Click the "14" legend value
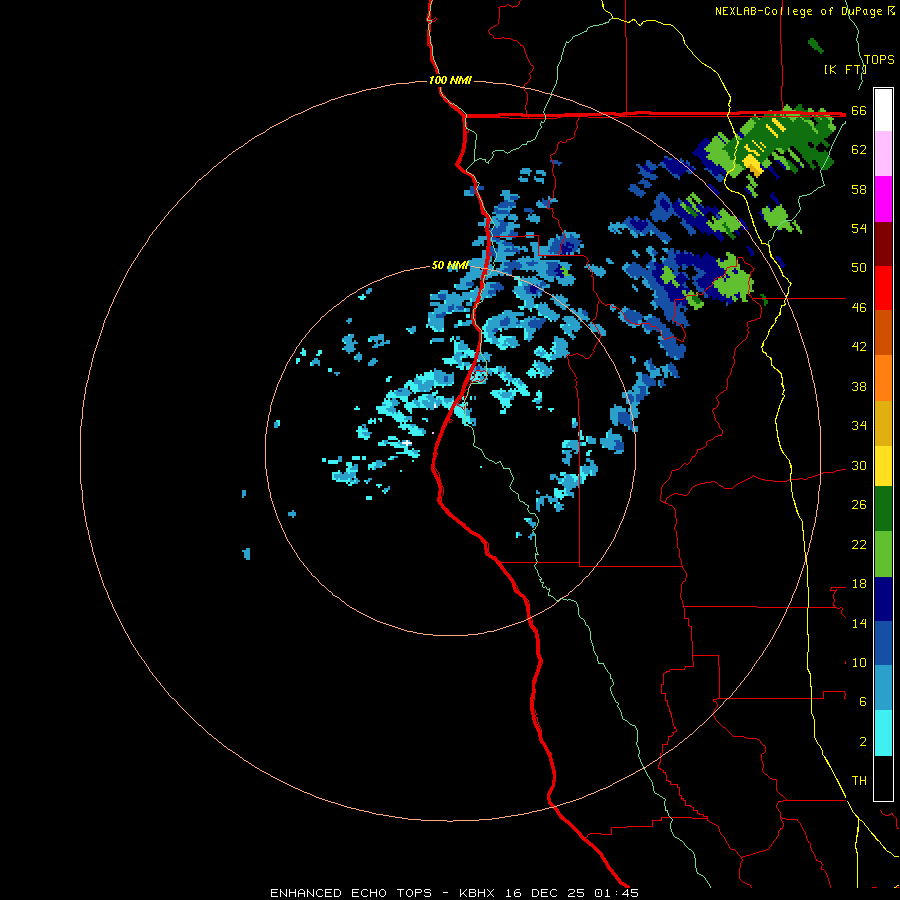Image resolution: width=900 pixels, height=900 pixels. [x=859, y=623]
